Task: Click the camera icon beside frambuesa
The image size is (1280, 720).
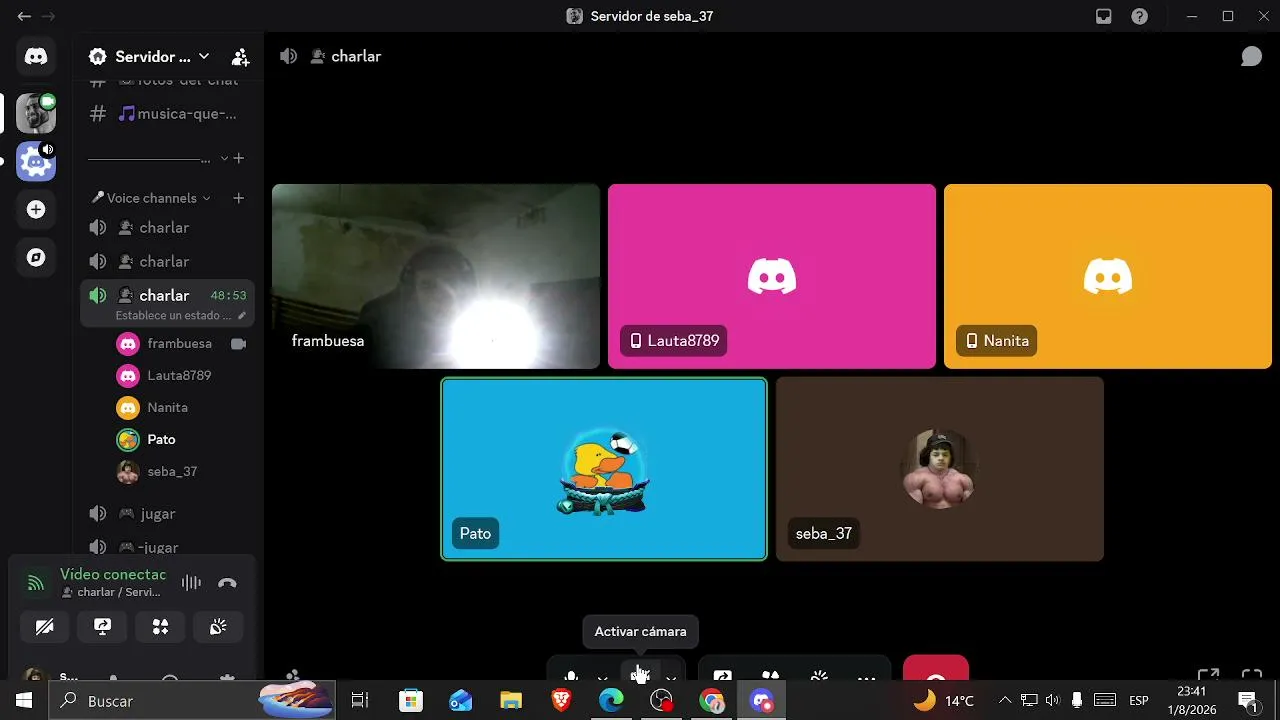Action: [238, 344]
